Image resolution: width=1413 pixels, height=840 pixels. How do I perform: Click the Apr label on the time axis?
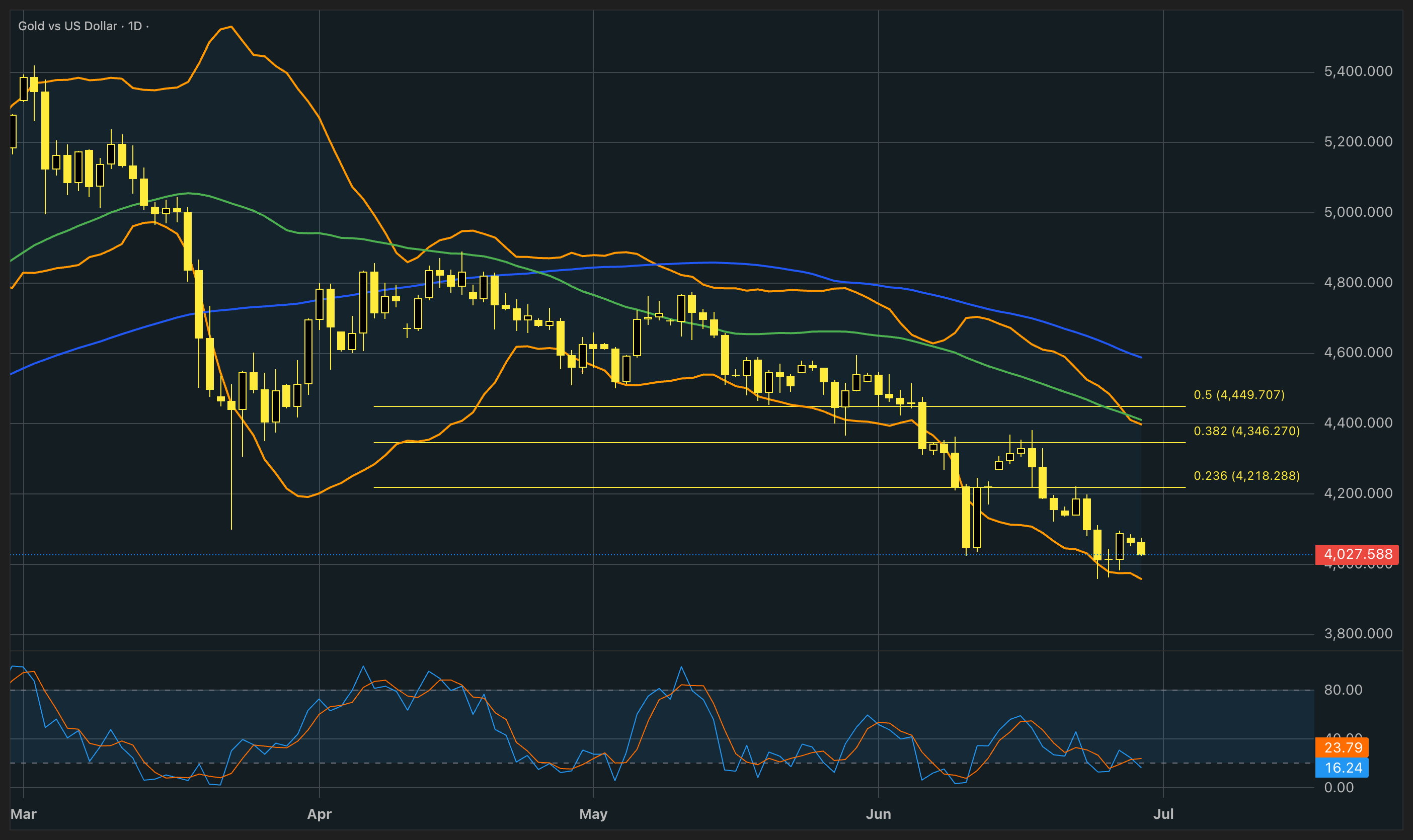pyautogui.click(x=319, y=814)
